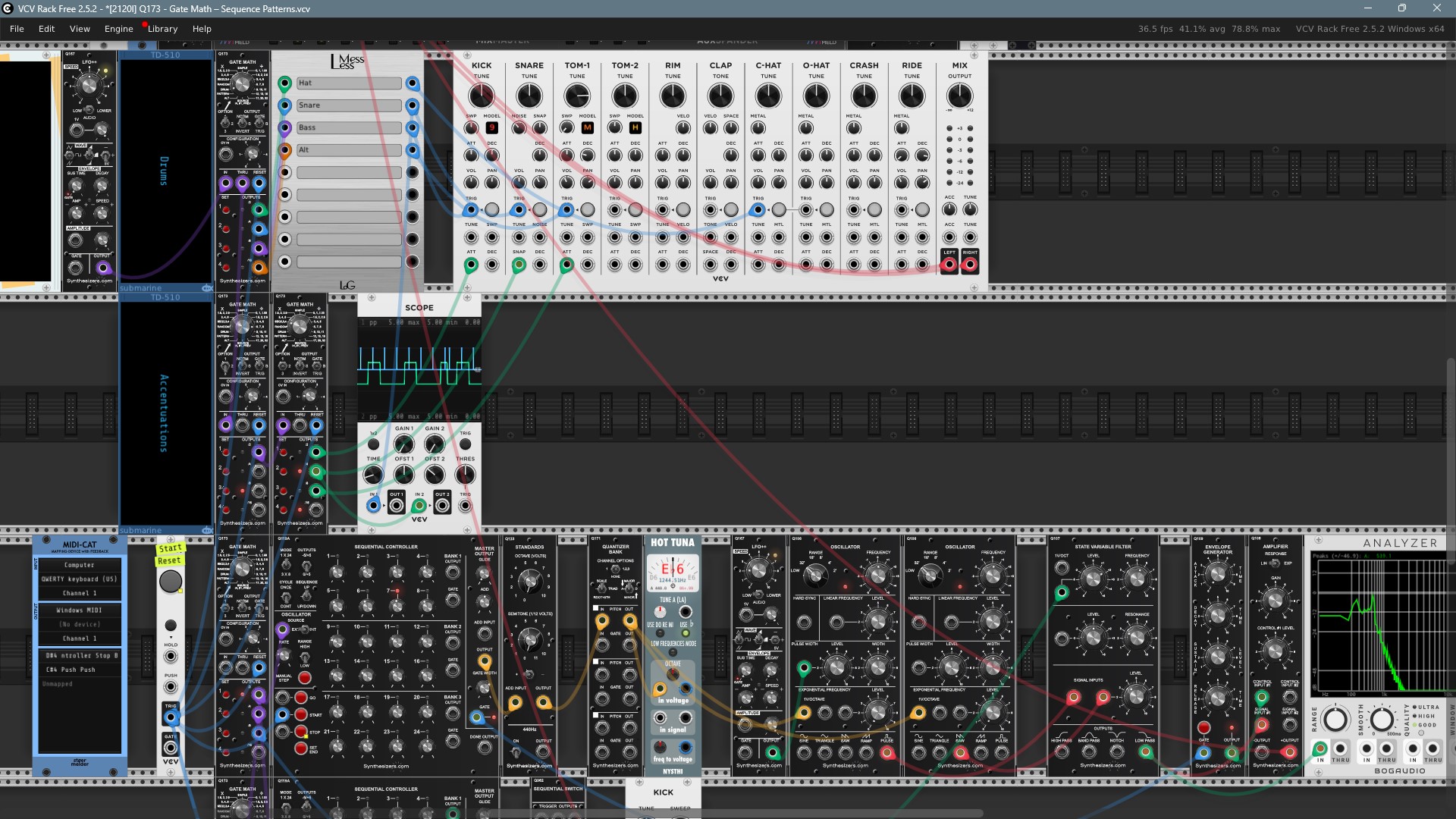
Task: Flip oscillator source EXT / INT switch
Action: coord(303,629)
